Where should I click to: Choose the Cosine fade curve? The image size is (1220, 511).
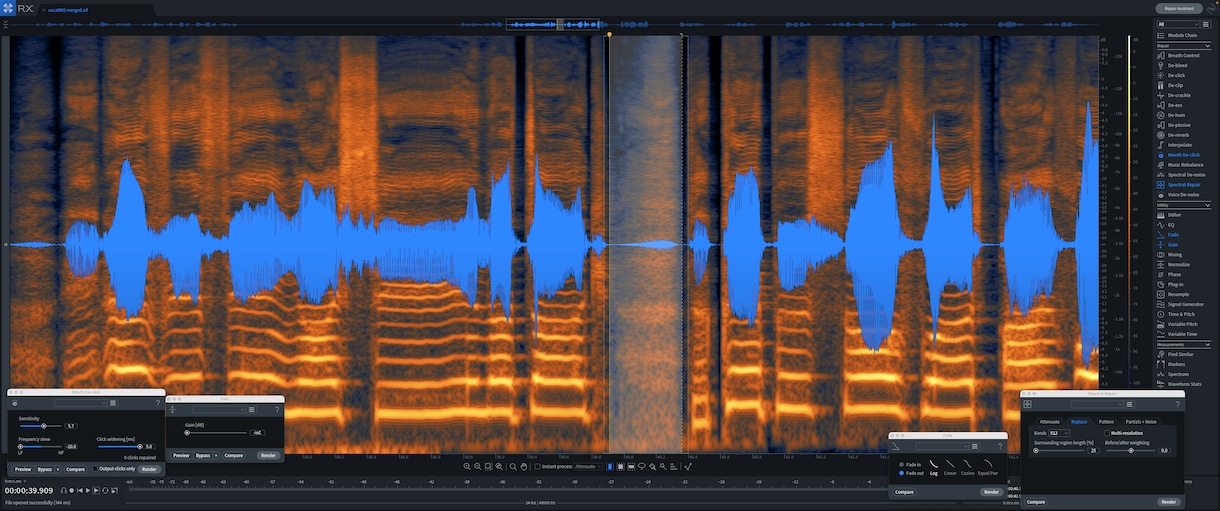point(968,468)
